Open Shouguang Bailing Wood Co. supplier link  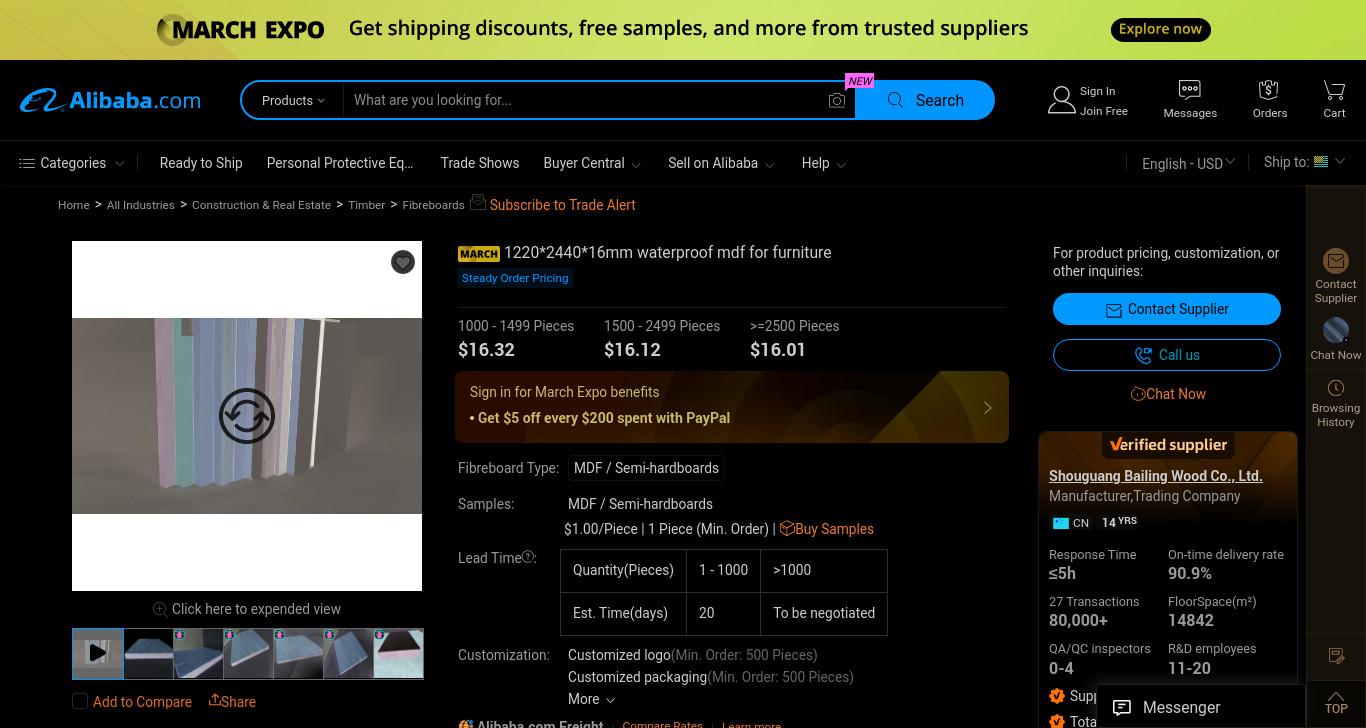(x=1155, y=476)
